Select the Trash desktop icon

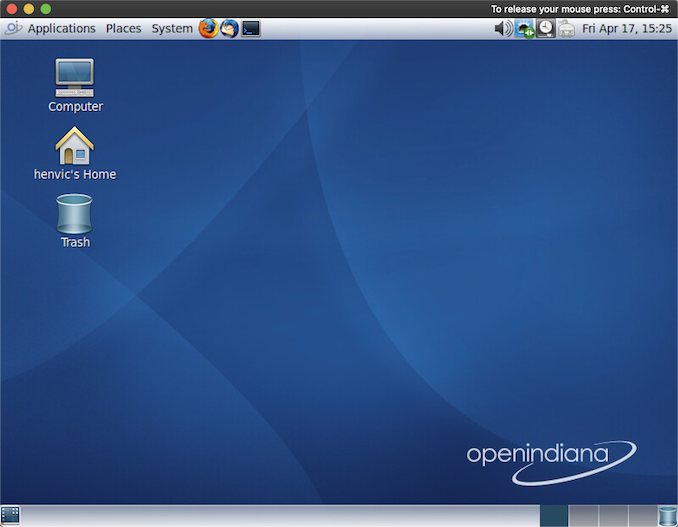[x=75, y=221]
